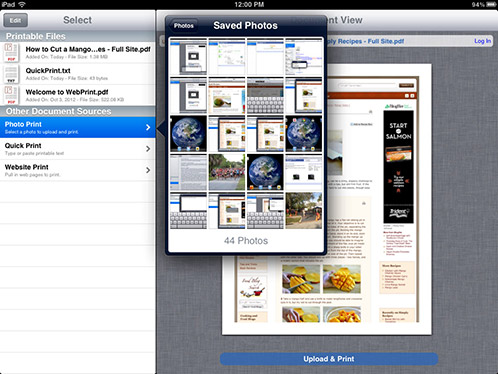The width and height of the screenshot is (498, 374).
Task: Select fourth thumbnail in second row
Action: click(304, 95)
